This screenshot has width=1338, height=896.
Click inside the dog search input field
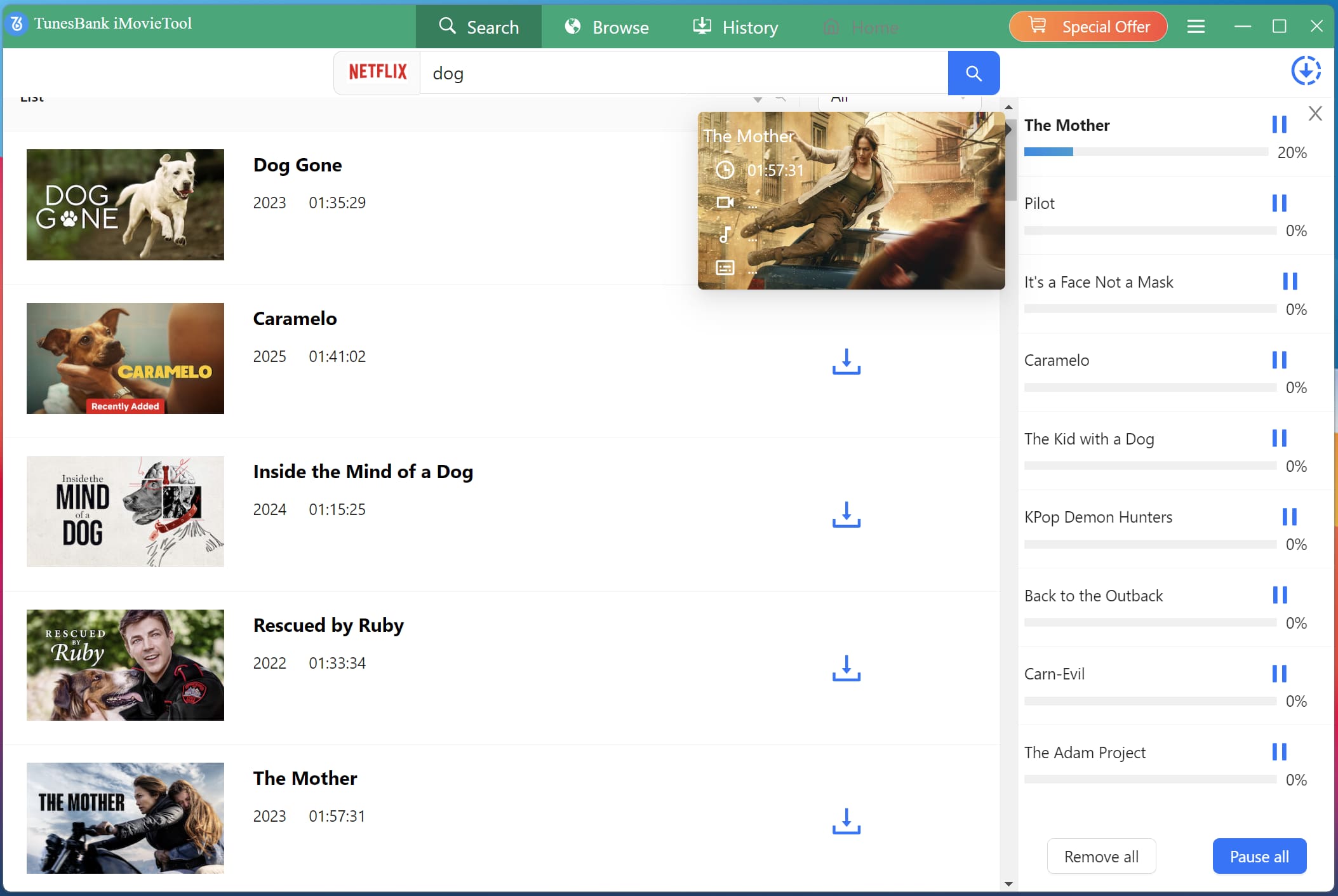click(635, 73)
